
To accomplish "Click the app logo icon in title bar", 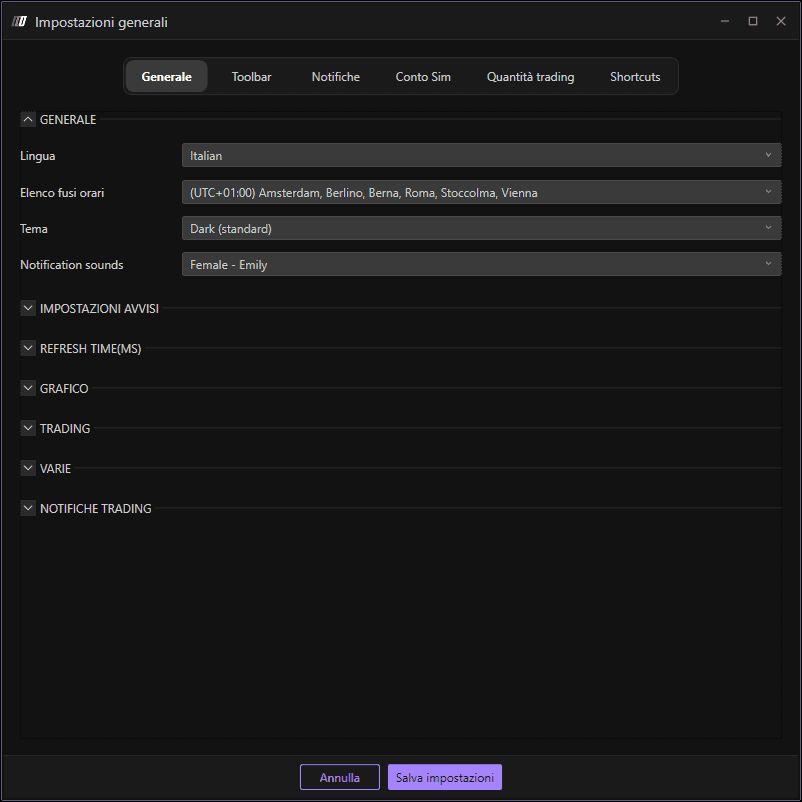I will 19,21.
